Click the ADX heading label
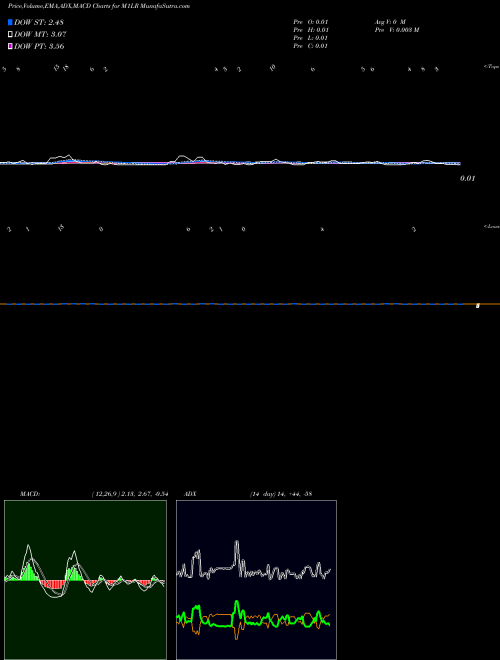The image size is (500, 660). pos(190,494)
